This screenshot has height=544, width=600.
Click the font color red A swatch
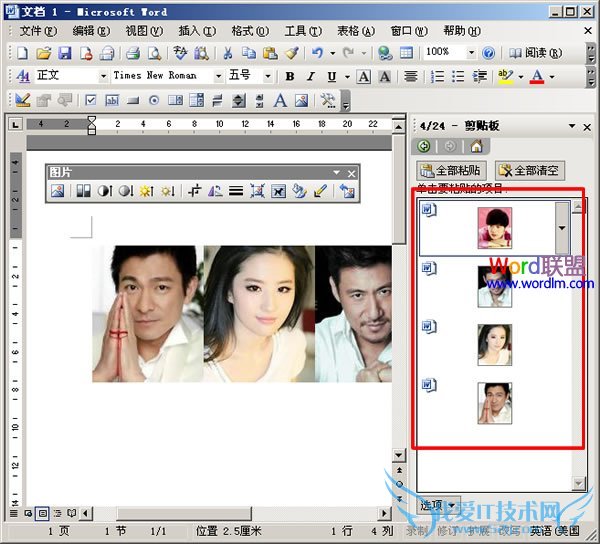pyautogui.click(x=537, y=76)
